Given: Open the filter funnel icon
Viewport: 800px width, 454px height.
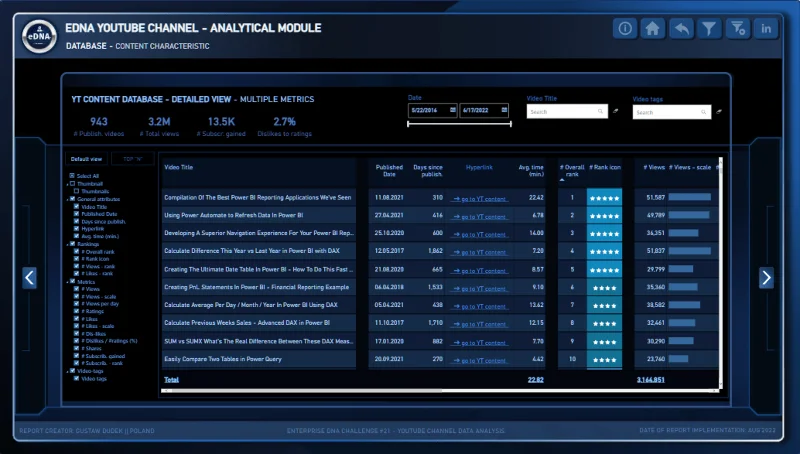Looking at the screenshot, I should point(709,29).
